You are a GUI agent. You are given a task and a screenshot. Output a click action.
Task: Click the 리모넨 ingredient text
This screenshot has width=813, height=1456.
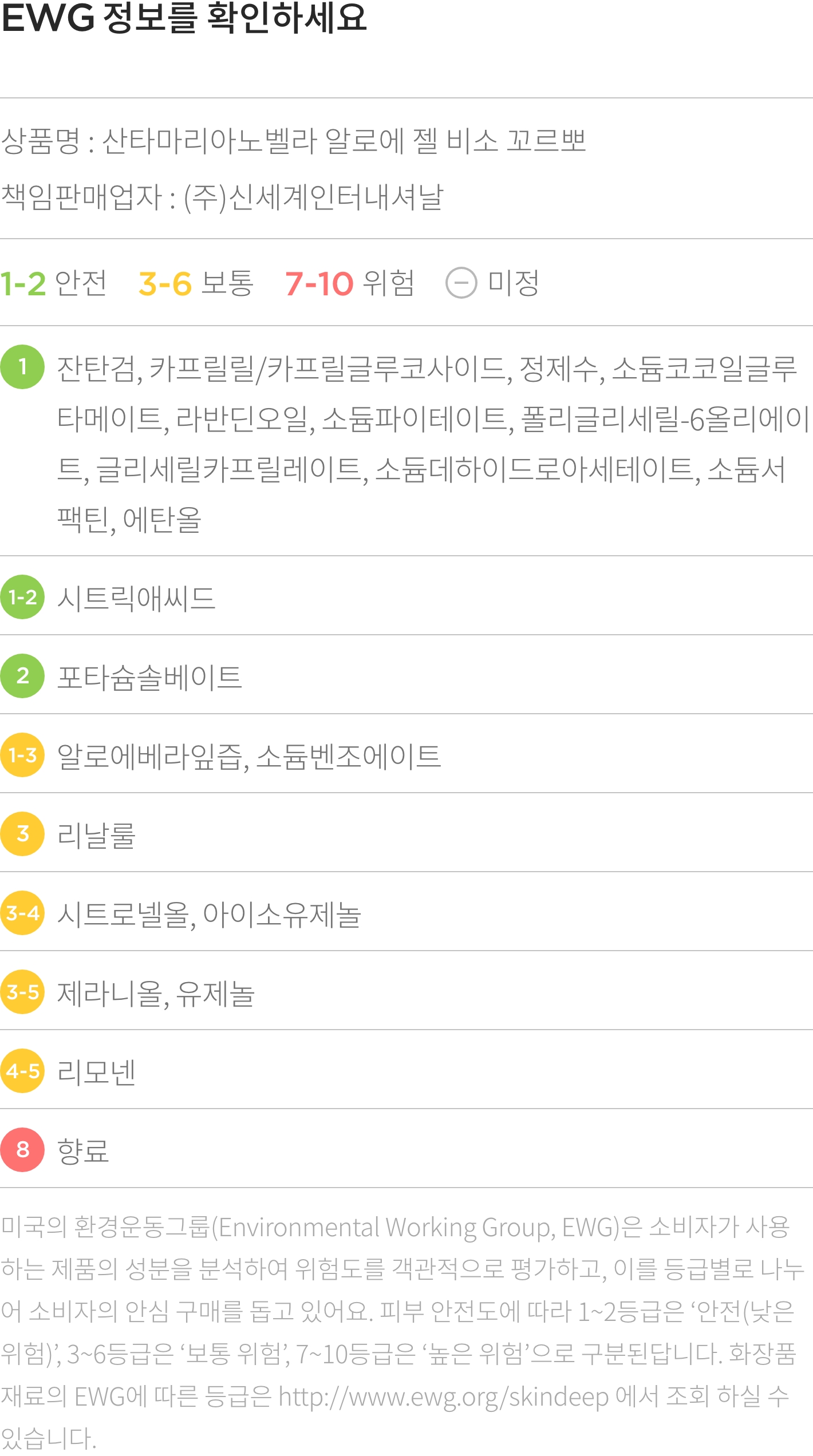click(96, 1072)
